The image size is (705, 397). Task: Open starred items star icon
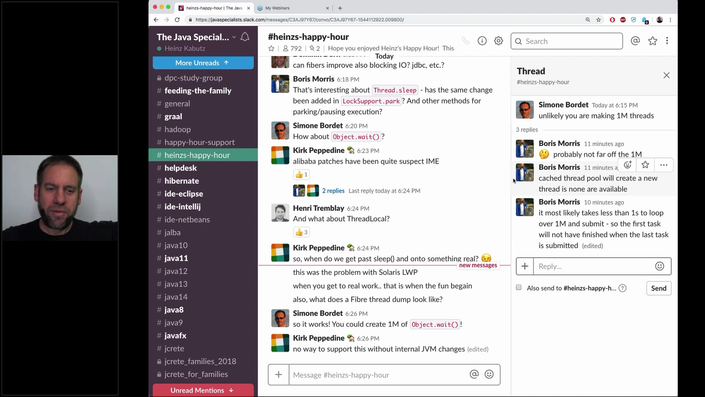pos(652,41)
